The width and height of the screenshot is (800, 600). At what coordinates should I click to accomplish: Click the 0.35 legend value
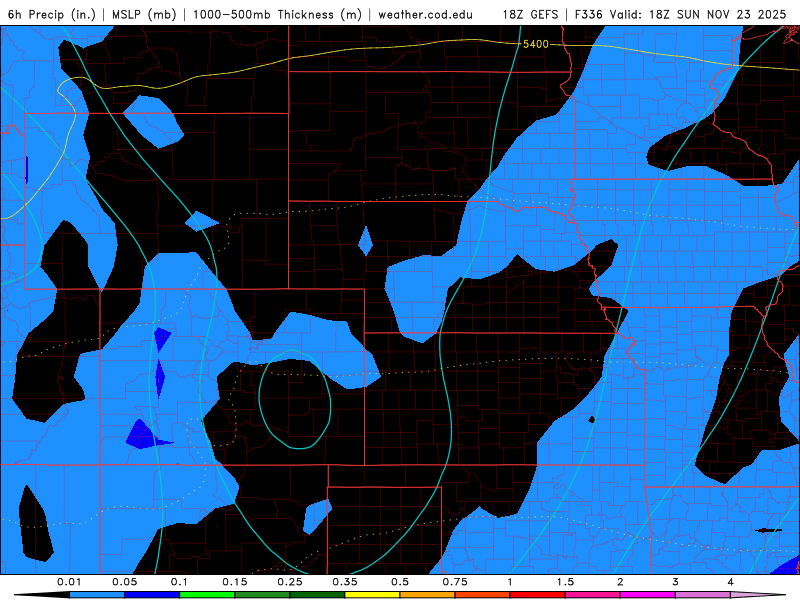(x=345, y=582)
